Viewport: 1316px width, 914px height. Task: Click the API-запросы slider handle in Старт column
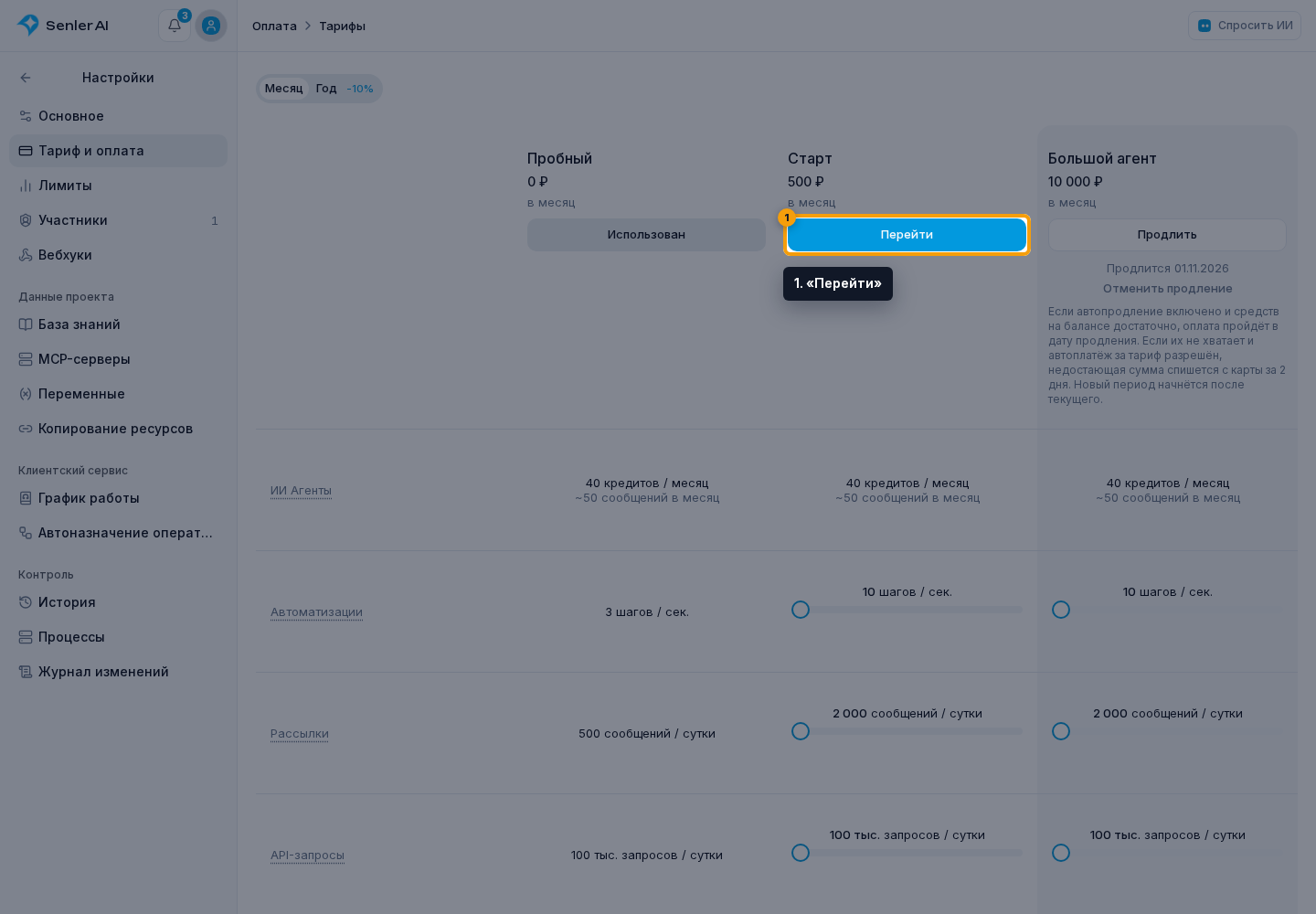pos(801,853)
